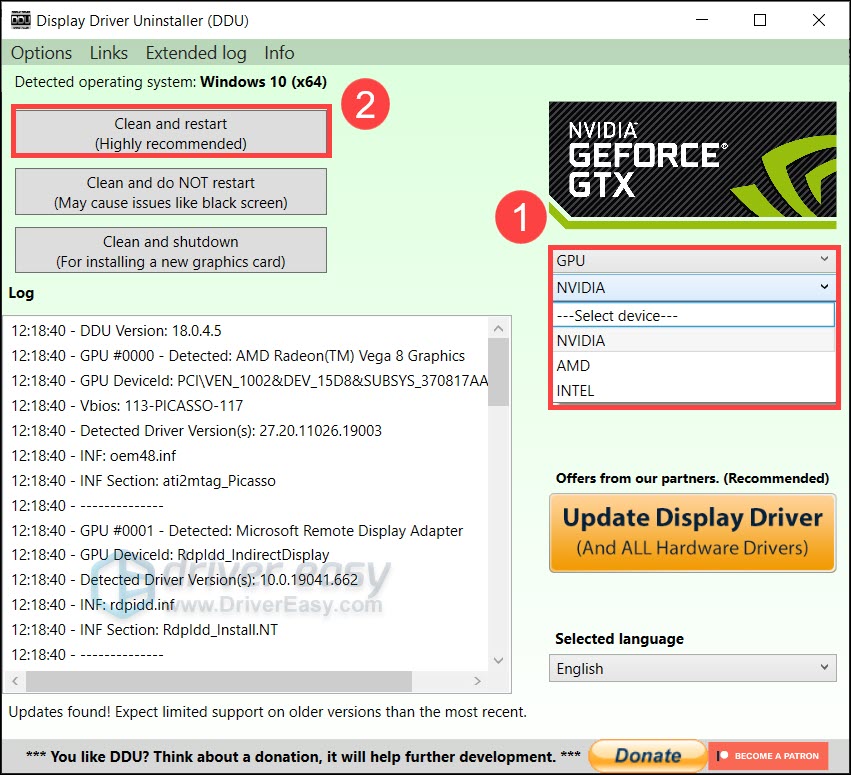Select the 'INF Section: ati2mtag_Picasso' log line

(x=143, y=480)
